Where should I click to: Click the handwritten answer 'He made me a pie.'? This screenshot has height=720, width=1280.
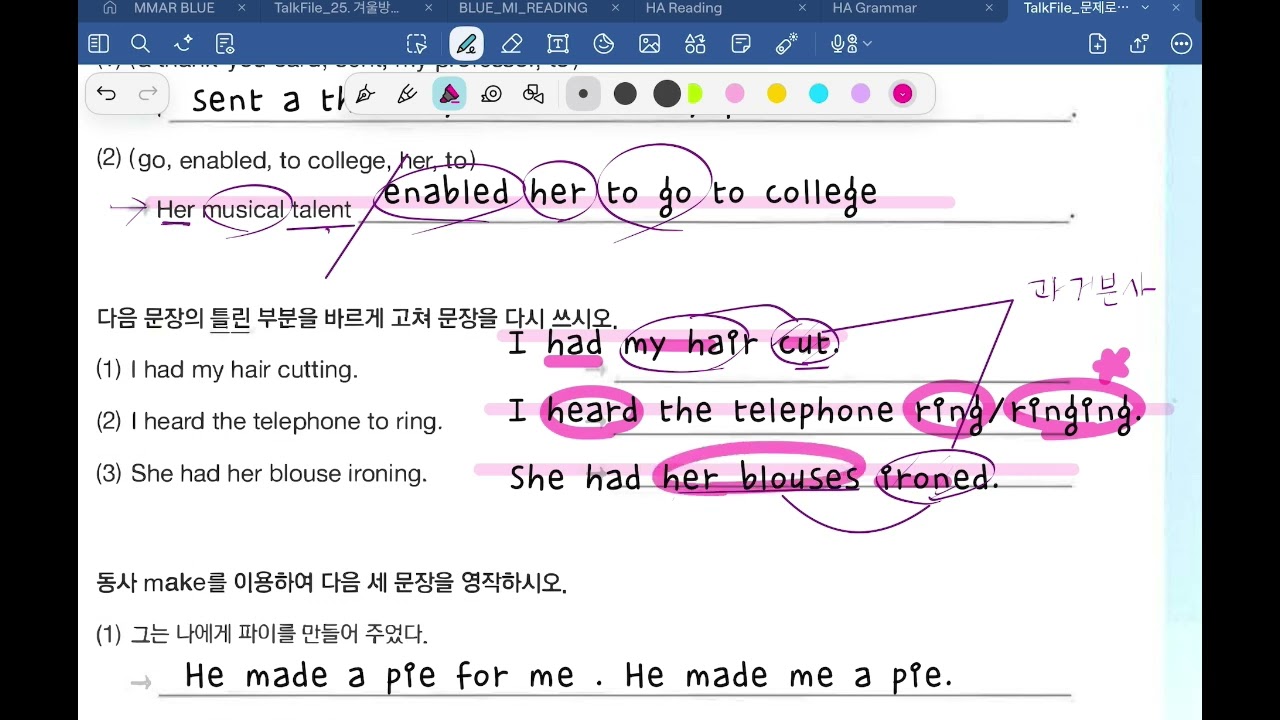[x=789, y=676]
